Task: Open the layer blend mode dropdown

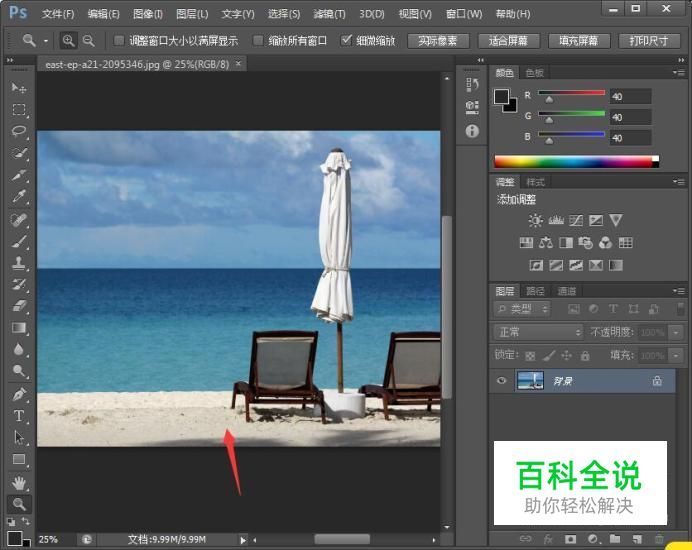Action: point(538,332)
